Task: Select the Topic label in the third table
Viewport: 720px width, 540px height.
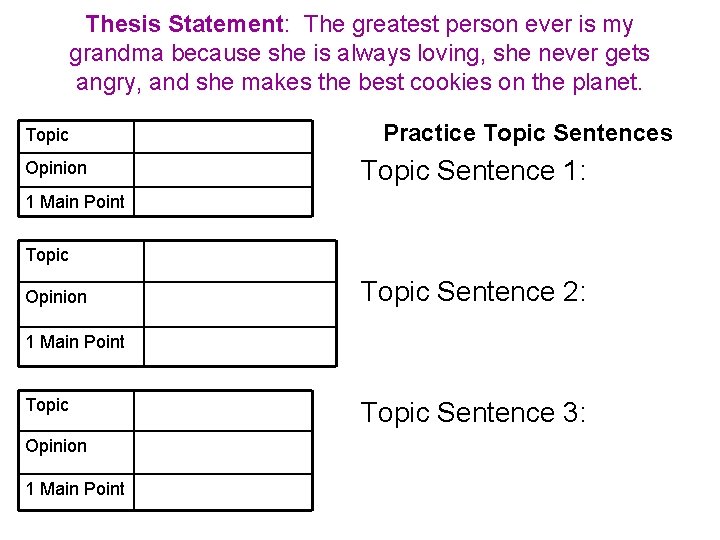Action: click(48, 405)
